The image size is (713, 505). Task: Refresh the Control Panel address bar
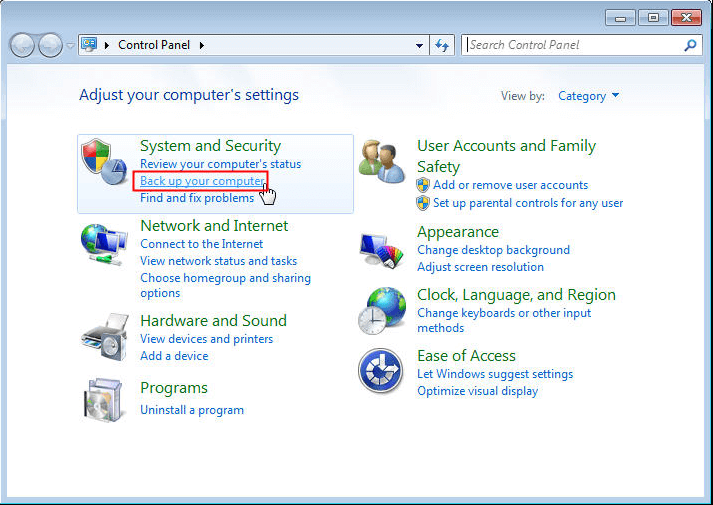pos(443,45)
